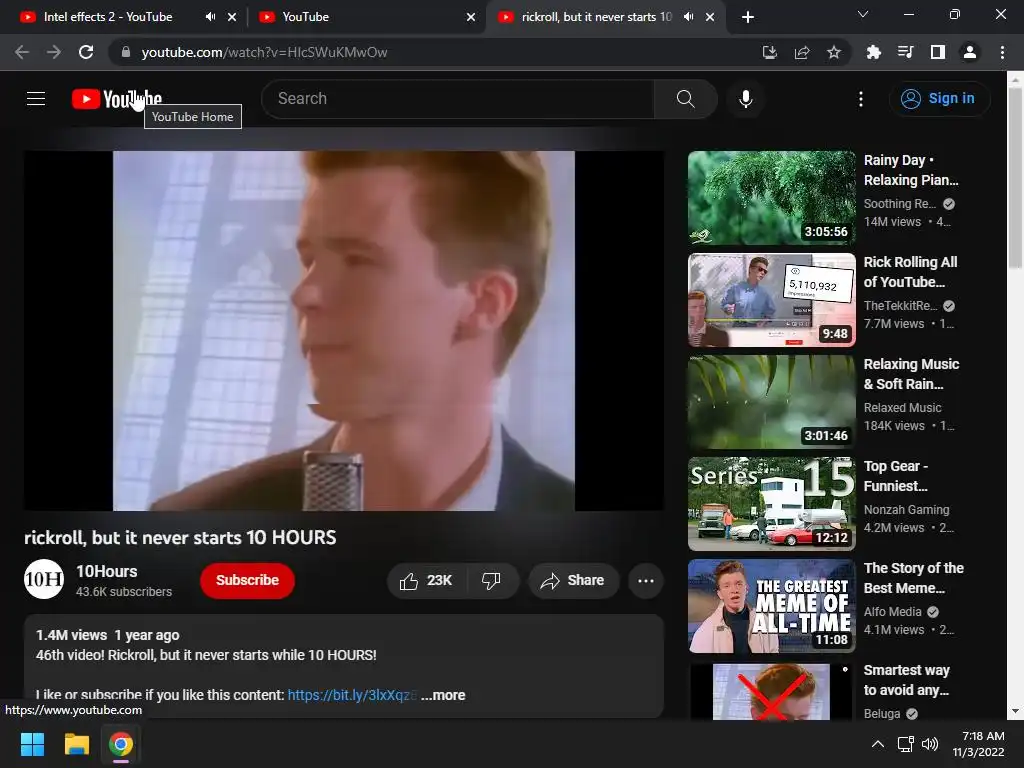Reload the page with refresh icon
Viewport: 1024px width, 768px height.
[x=86, y=52]
